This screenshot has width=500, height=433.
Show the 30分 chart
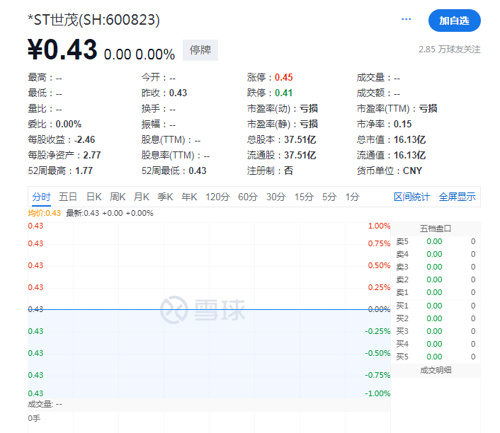click(x=276, y=197)
